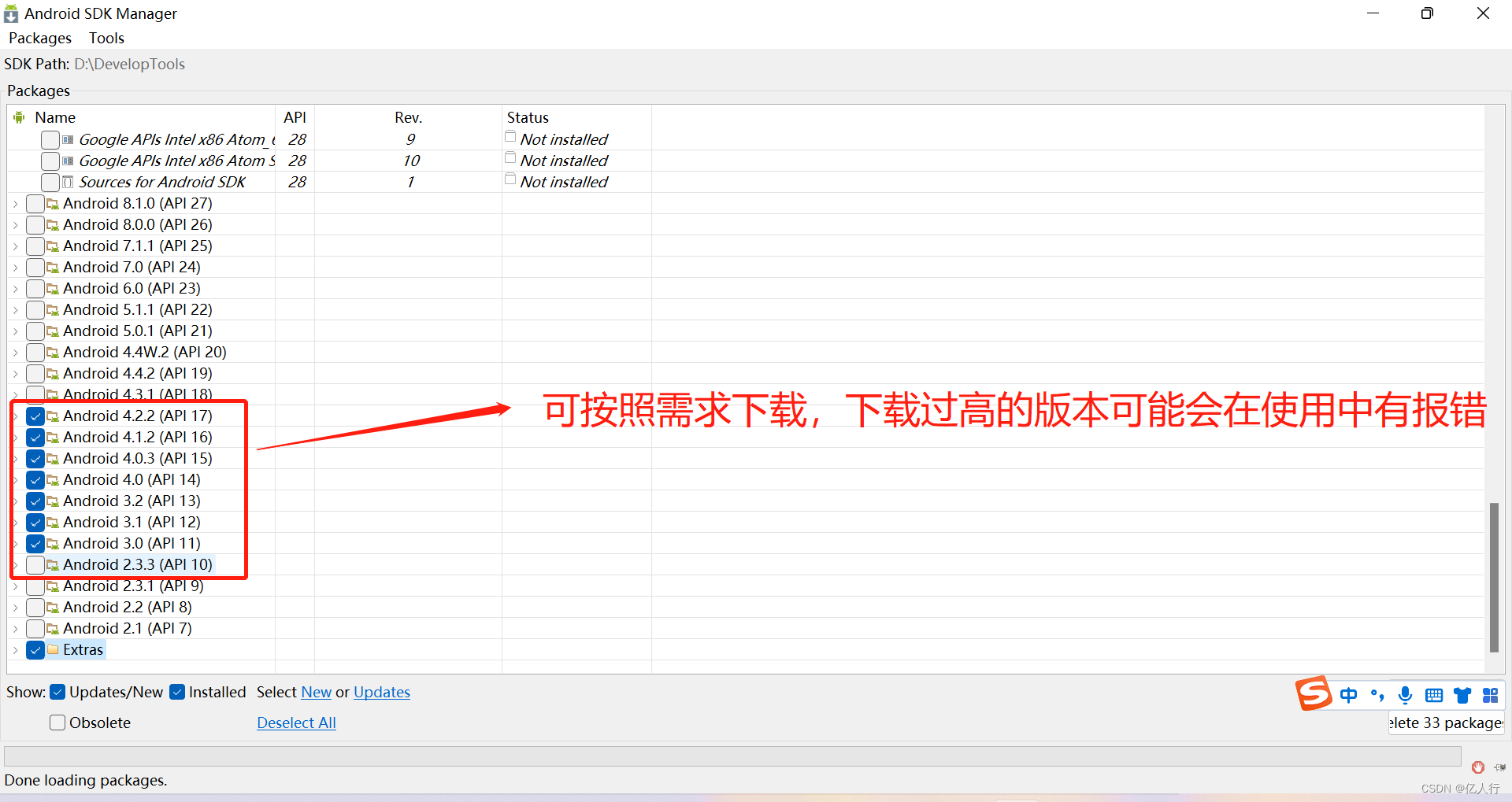Click the red stop icon near progress bar

tap(1478, 767)
